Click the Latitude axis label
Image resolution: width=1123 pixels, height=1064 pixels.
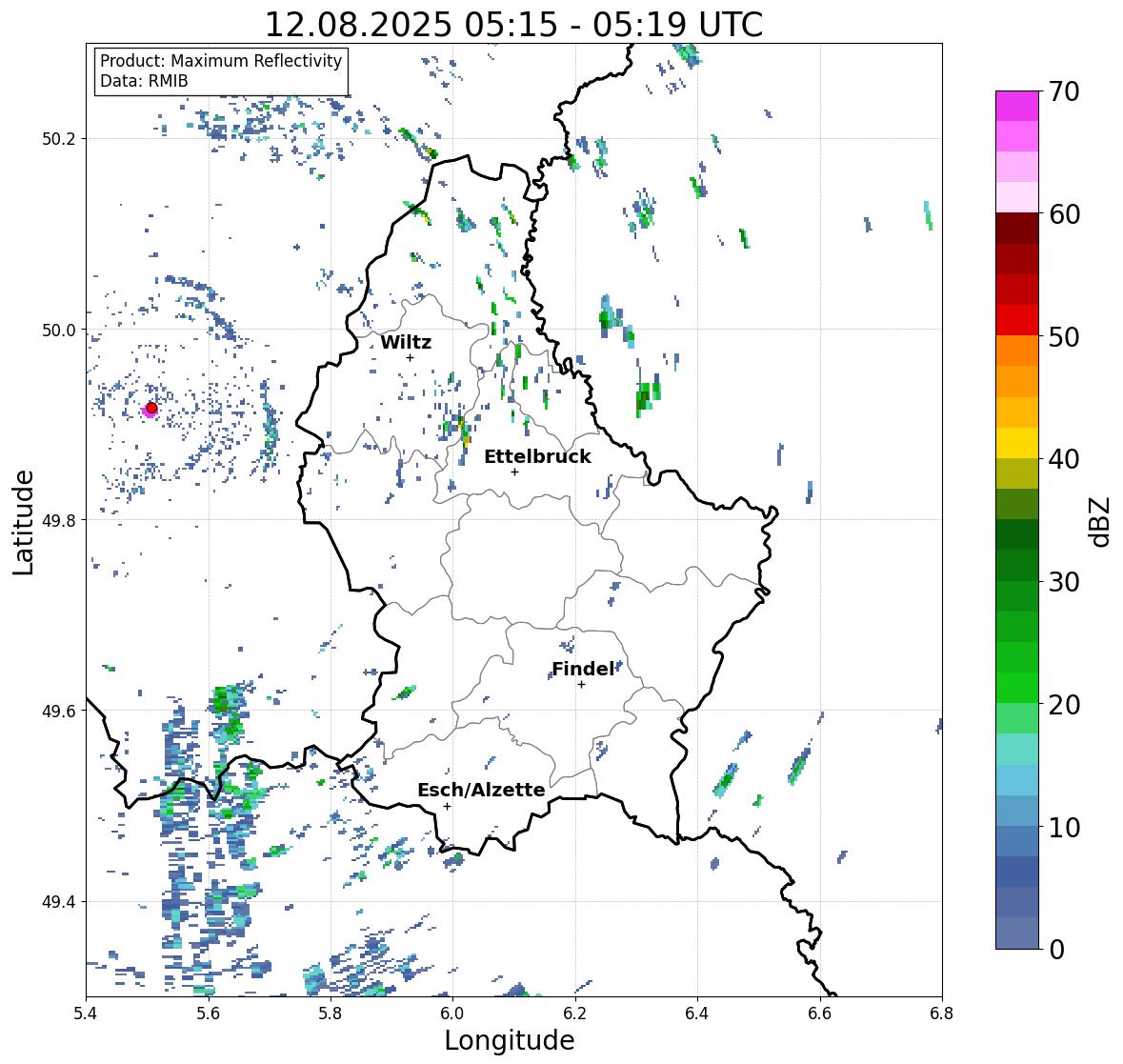point(24,522)
